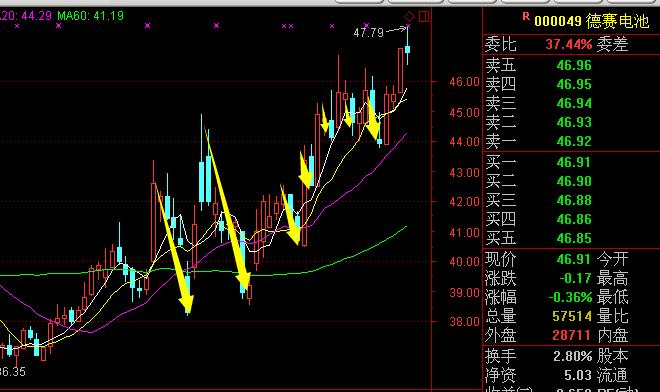Click the 44.00 price axis label
Screen dimensions: 660x392
[x=464, y=142]
